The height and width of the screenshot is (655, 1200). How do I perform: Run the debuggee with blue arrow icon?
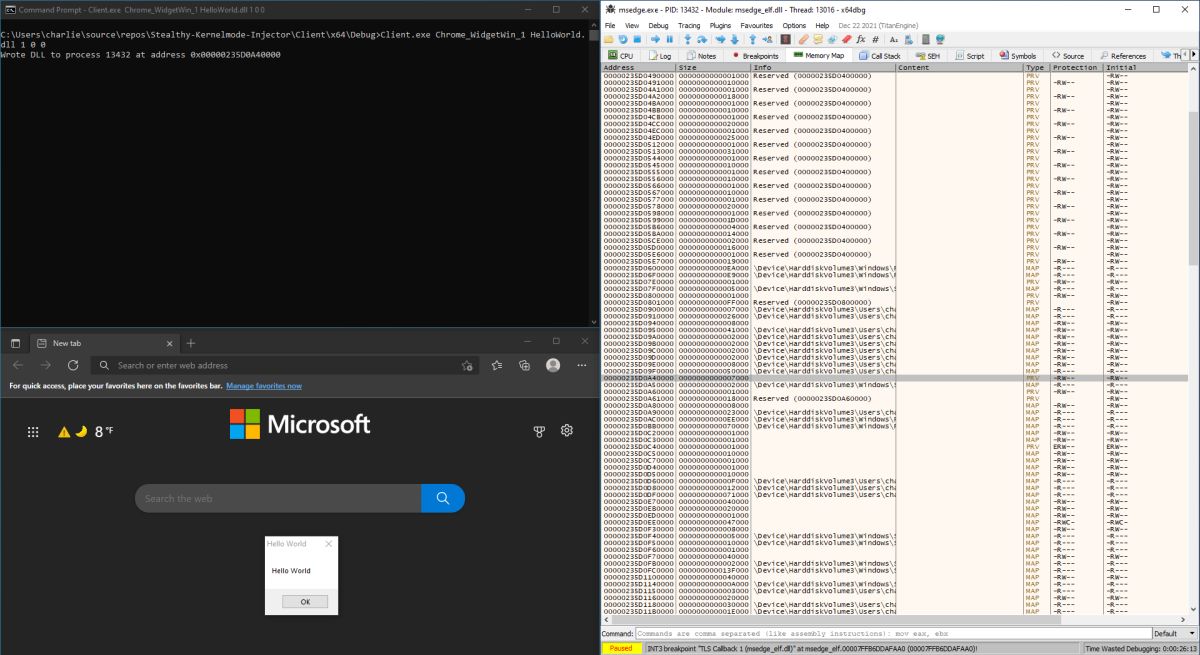pos(655,39)
